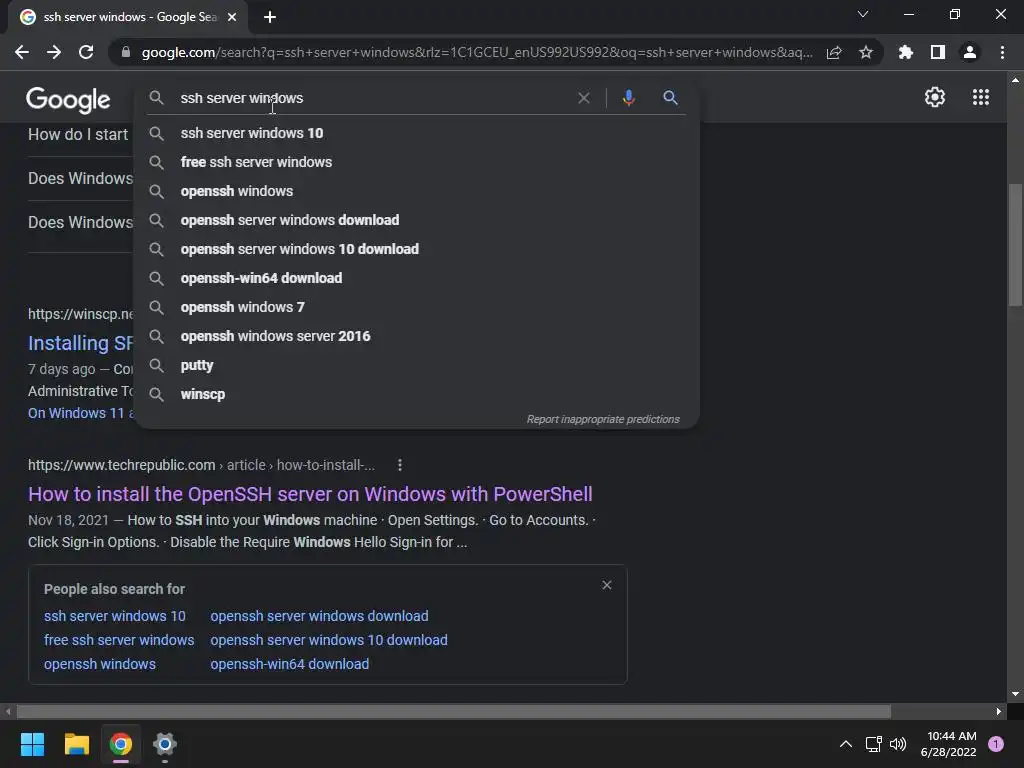Clear the search box text
1024x768 pixels.
point(584,98)
